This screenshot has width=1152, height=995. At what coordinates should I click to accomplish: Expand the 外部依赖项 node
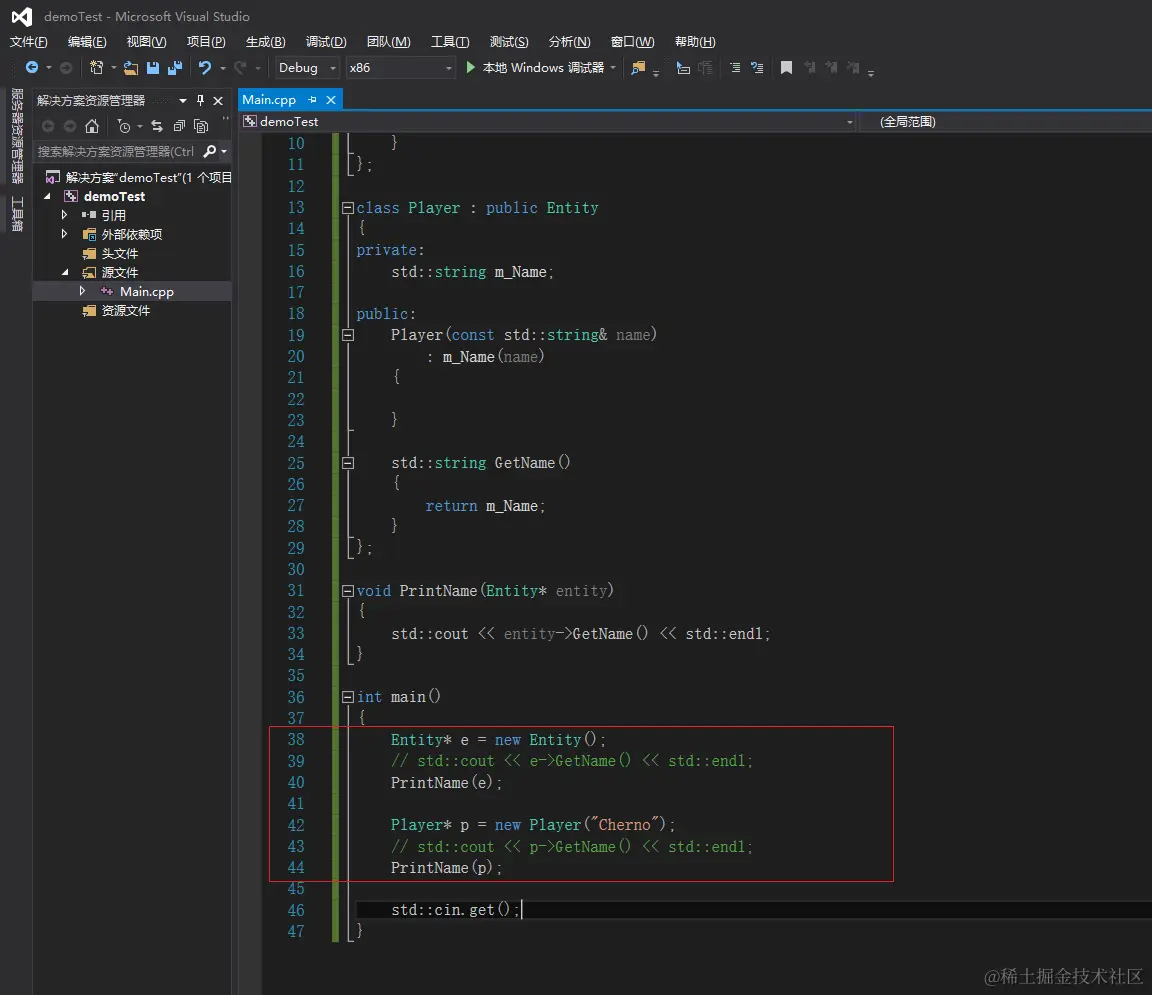click(65, 234)
